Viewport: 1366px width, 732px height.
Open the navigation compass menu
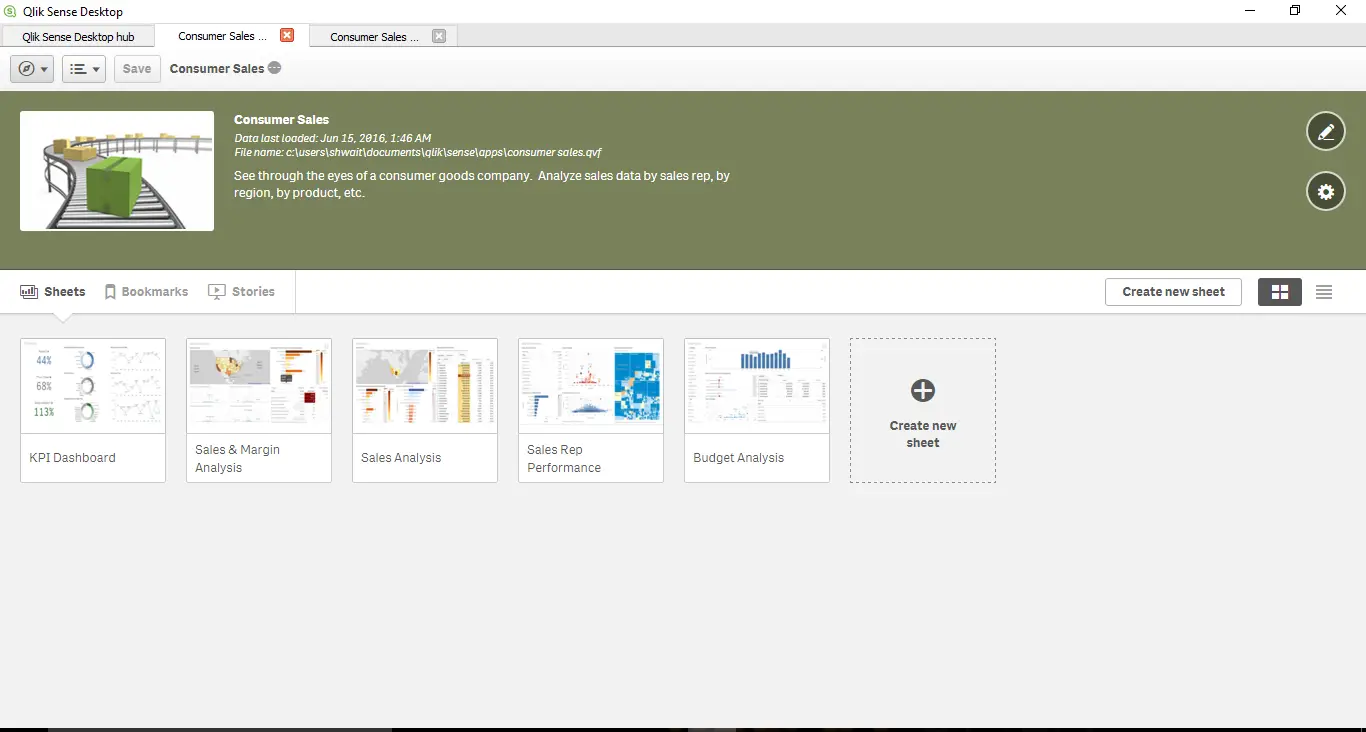point(32,69)
